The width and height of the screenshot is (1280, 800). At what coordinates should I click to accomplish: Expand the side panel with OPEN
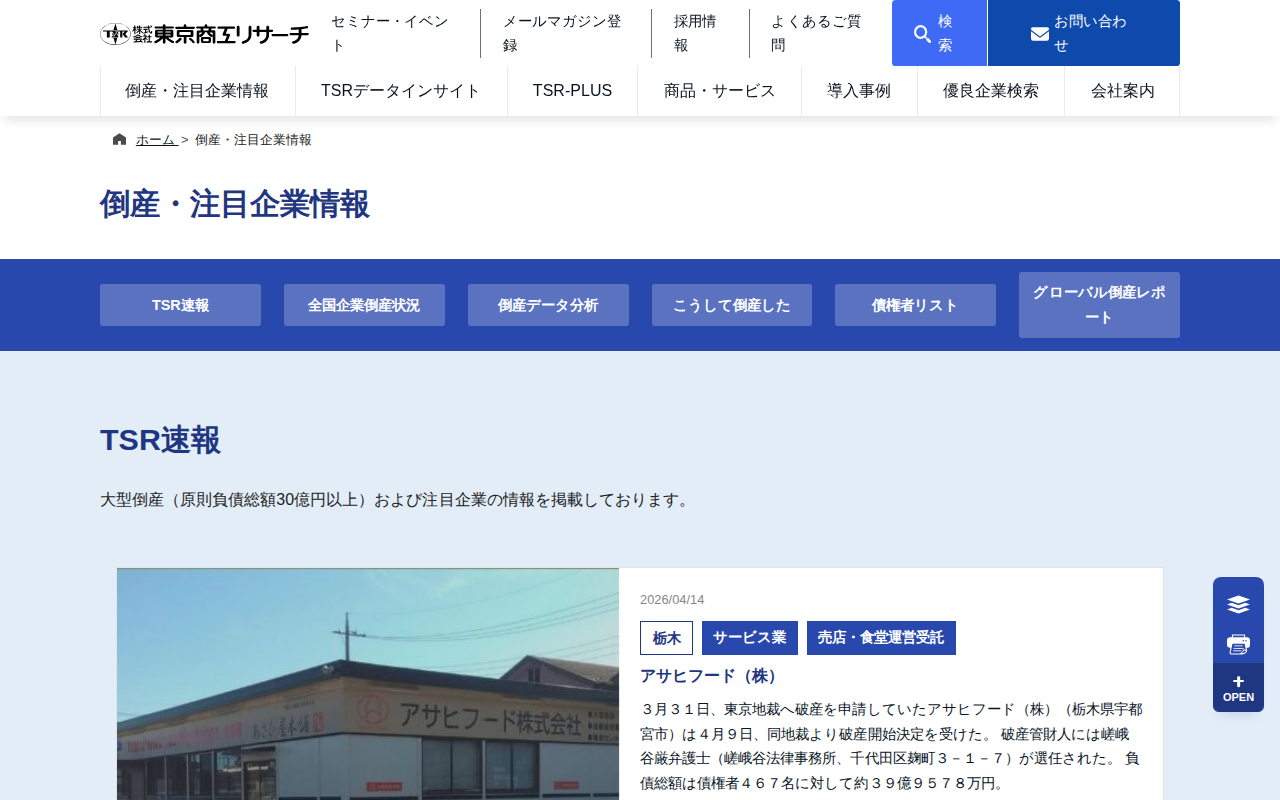click(1238, 688)
